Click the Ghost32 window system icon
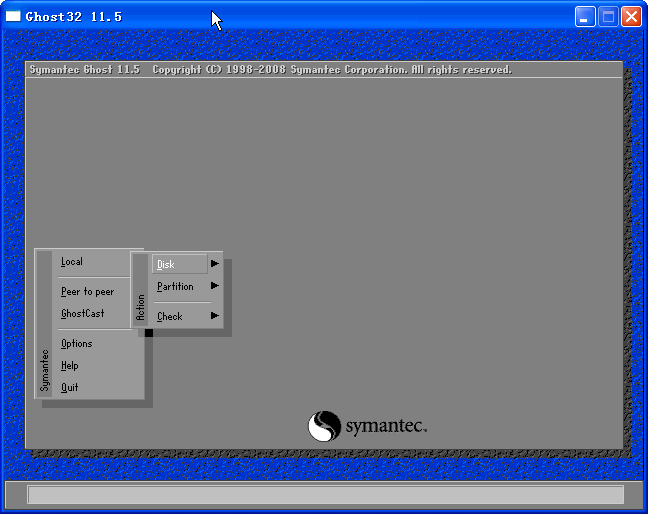The width and height of the screenshot is (648, 514). click(13, 16)
